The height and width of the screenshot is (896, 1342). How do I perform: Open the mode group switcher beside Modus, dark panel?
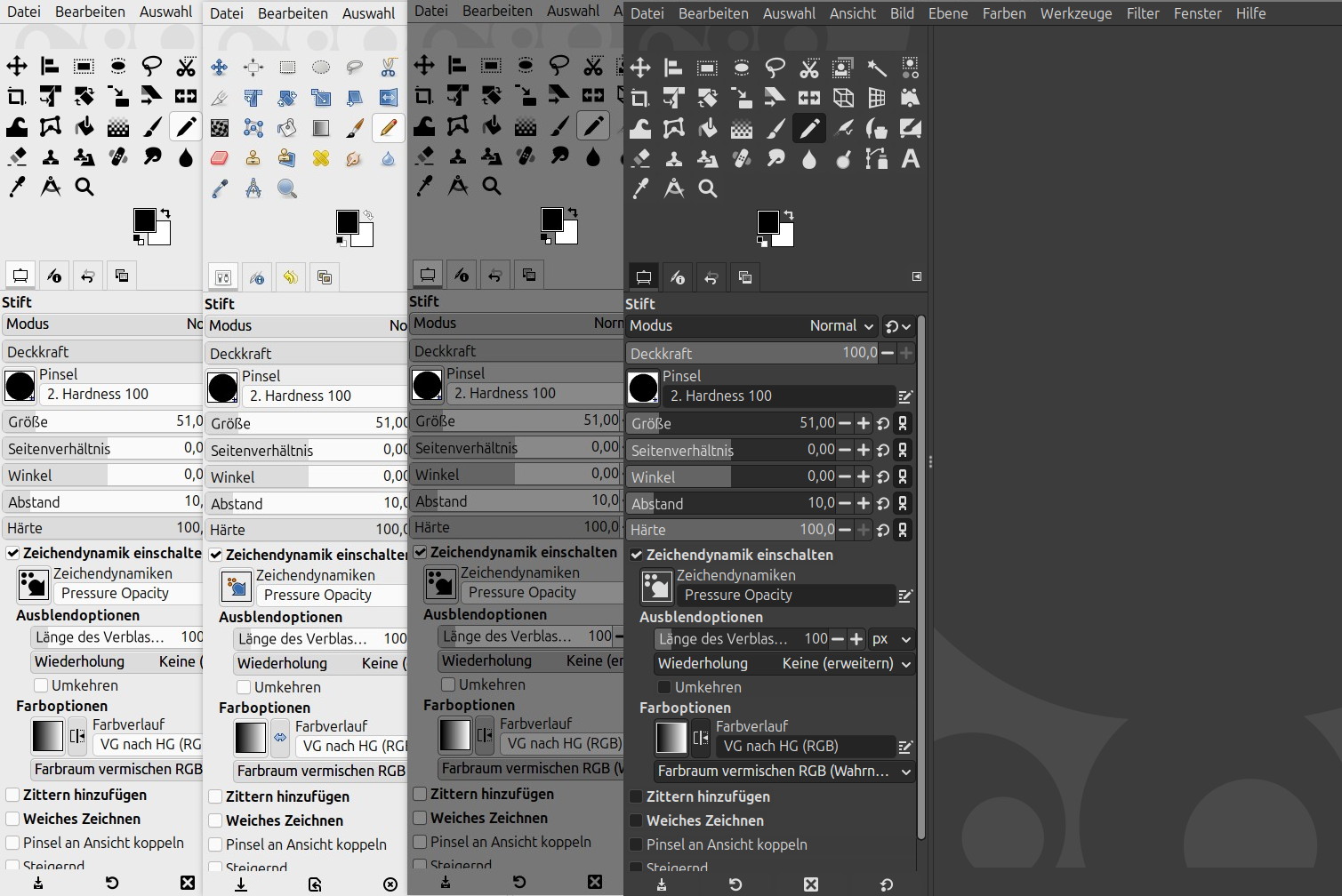[x=898, y=326]
